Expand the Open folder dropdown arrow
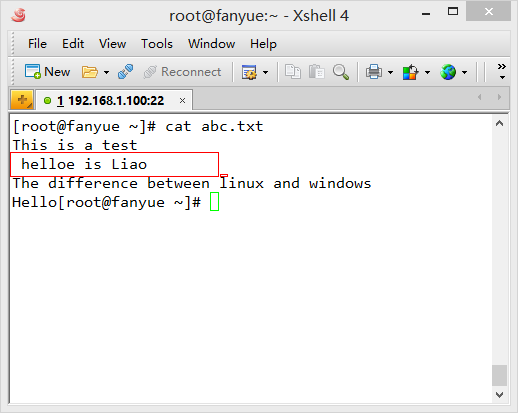Screen dimensions: 518x413 point(106,72)
